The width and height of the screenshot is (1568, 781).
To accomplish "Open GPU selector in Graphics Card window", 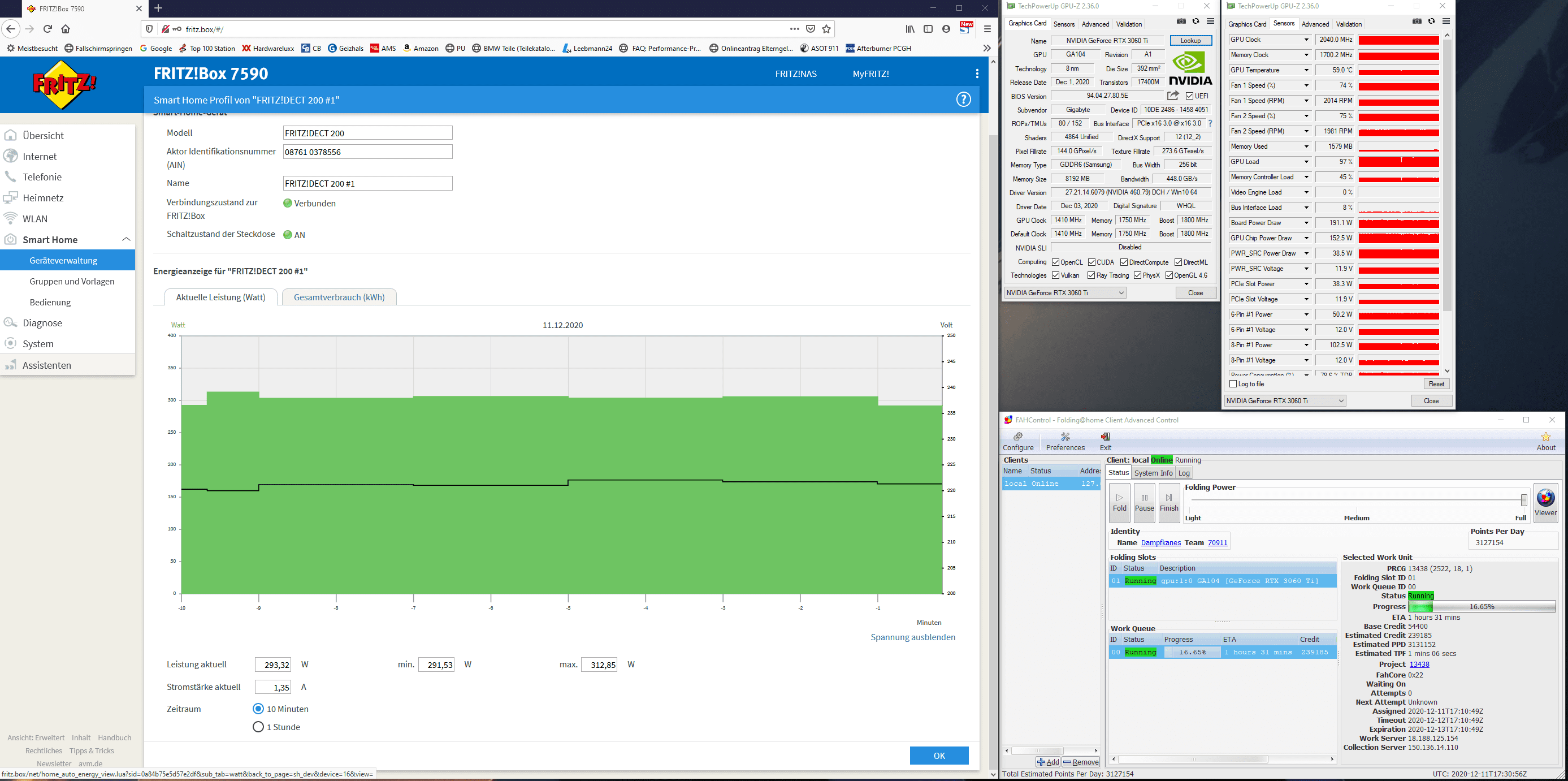I will click(x=1065, y=292).
